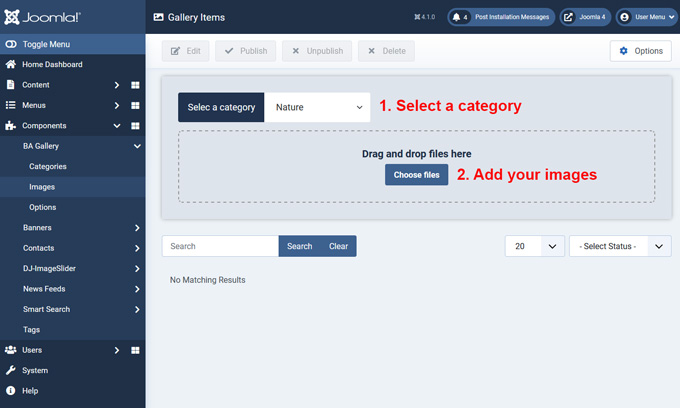680x408 pixels.
Task: Open the Select Status dropdown
Action: 620,246
